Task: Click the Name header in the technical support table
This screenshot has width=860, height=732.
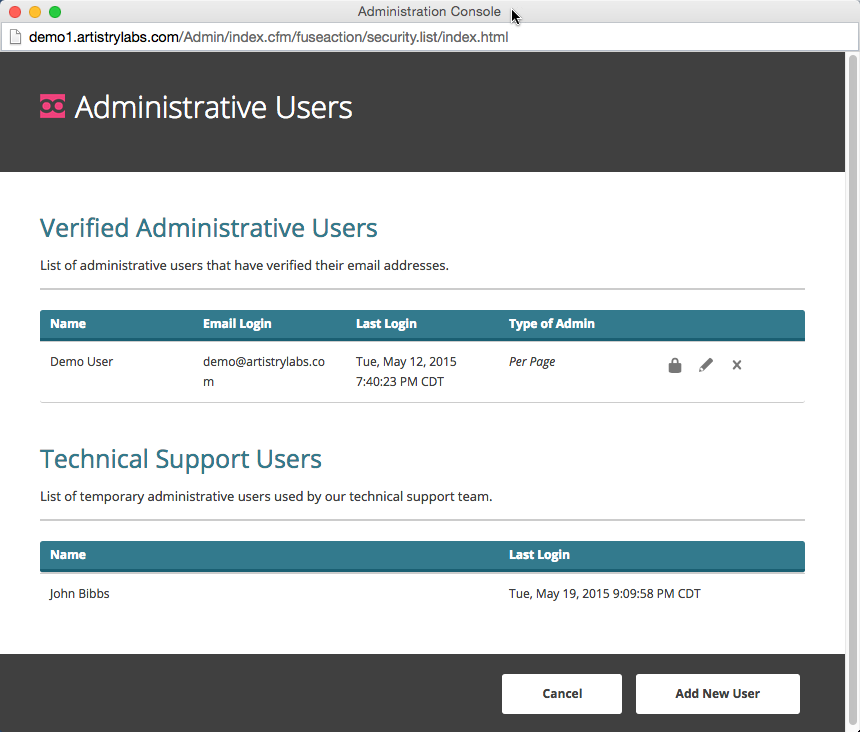Action: coord(68,554)
